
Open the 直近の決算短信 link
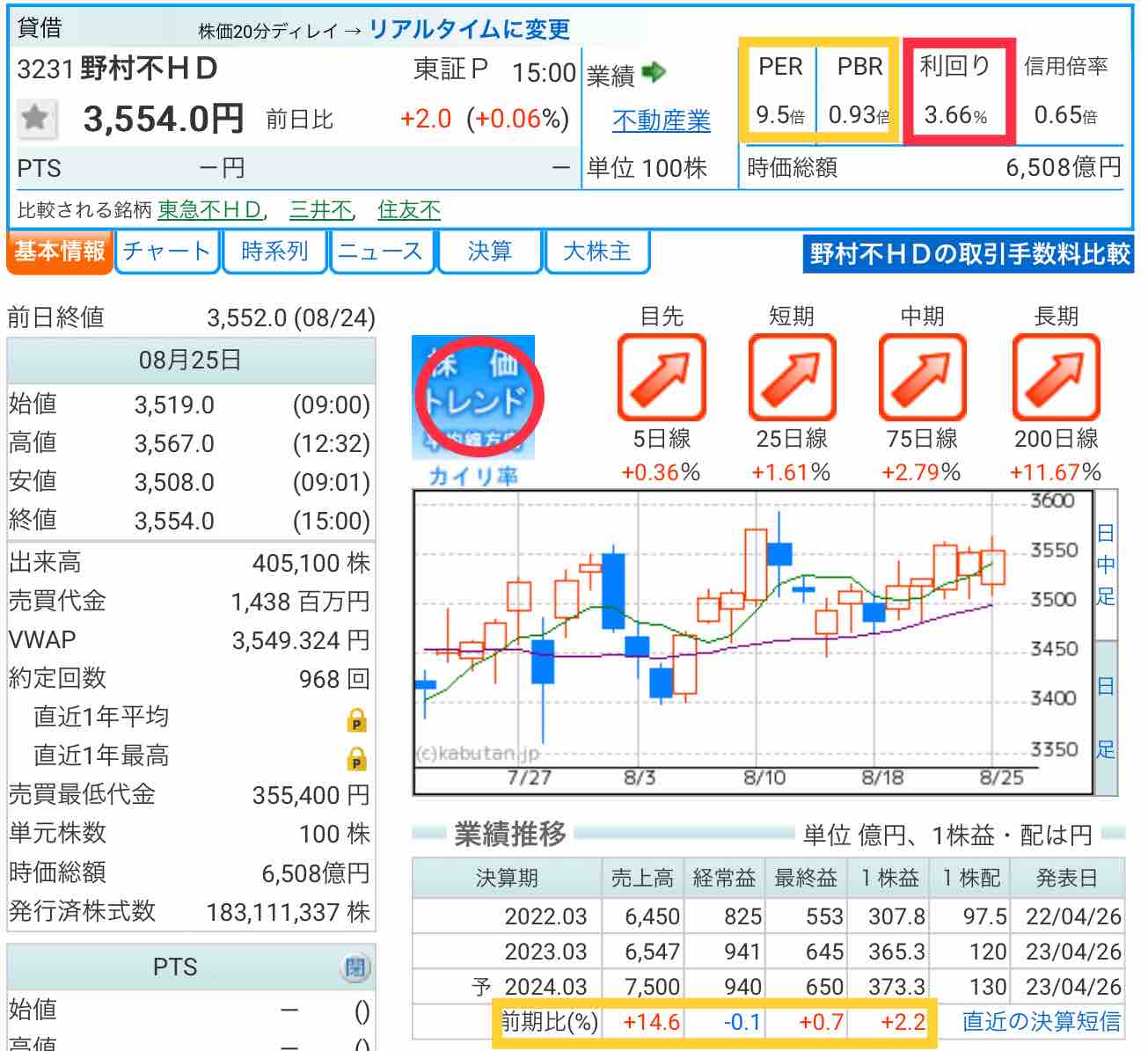[1042, 1021]
